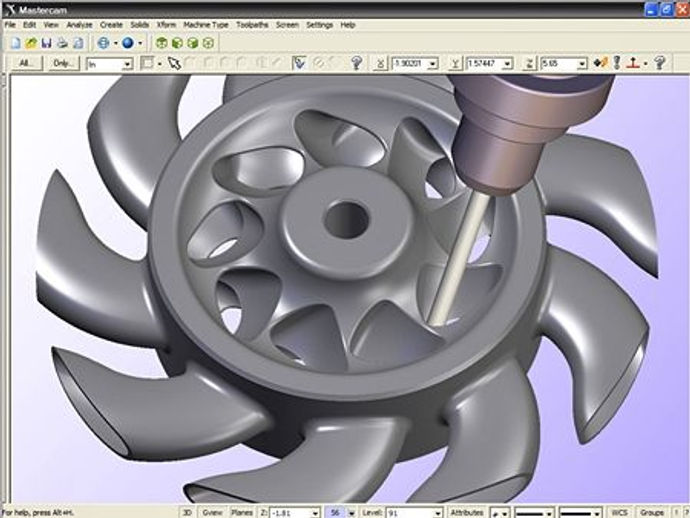
Task: Toggle the 3D mode button
Action: tap(187, 513)
